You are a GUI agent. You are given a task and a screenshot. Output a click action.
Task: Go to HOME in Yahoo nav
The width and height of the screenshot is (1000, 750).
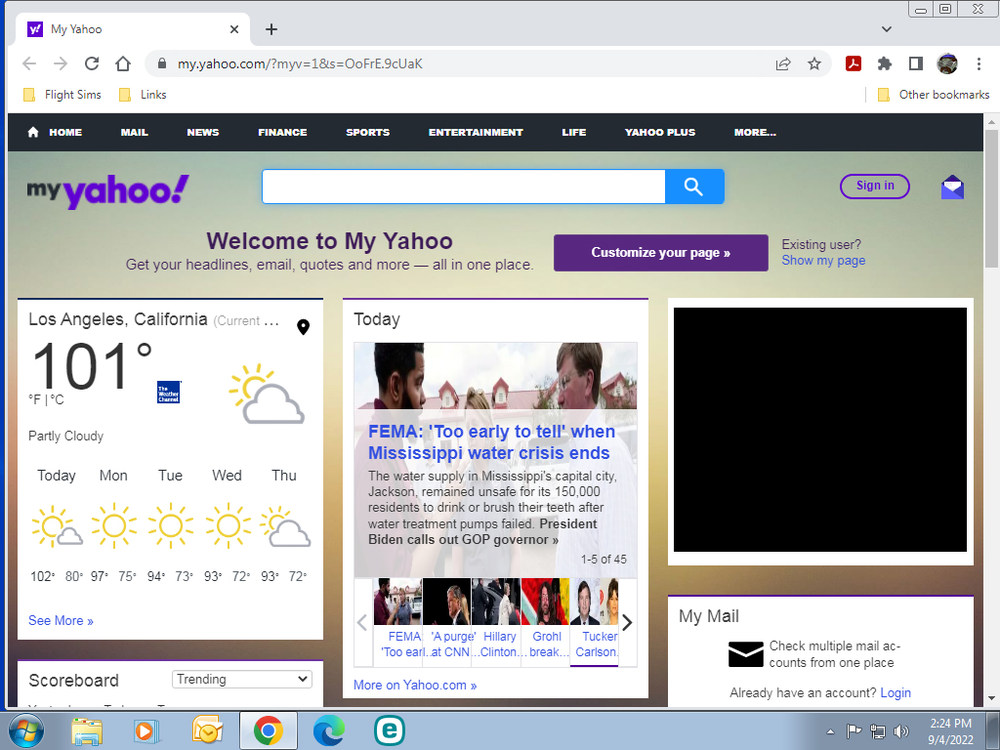55,132
